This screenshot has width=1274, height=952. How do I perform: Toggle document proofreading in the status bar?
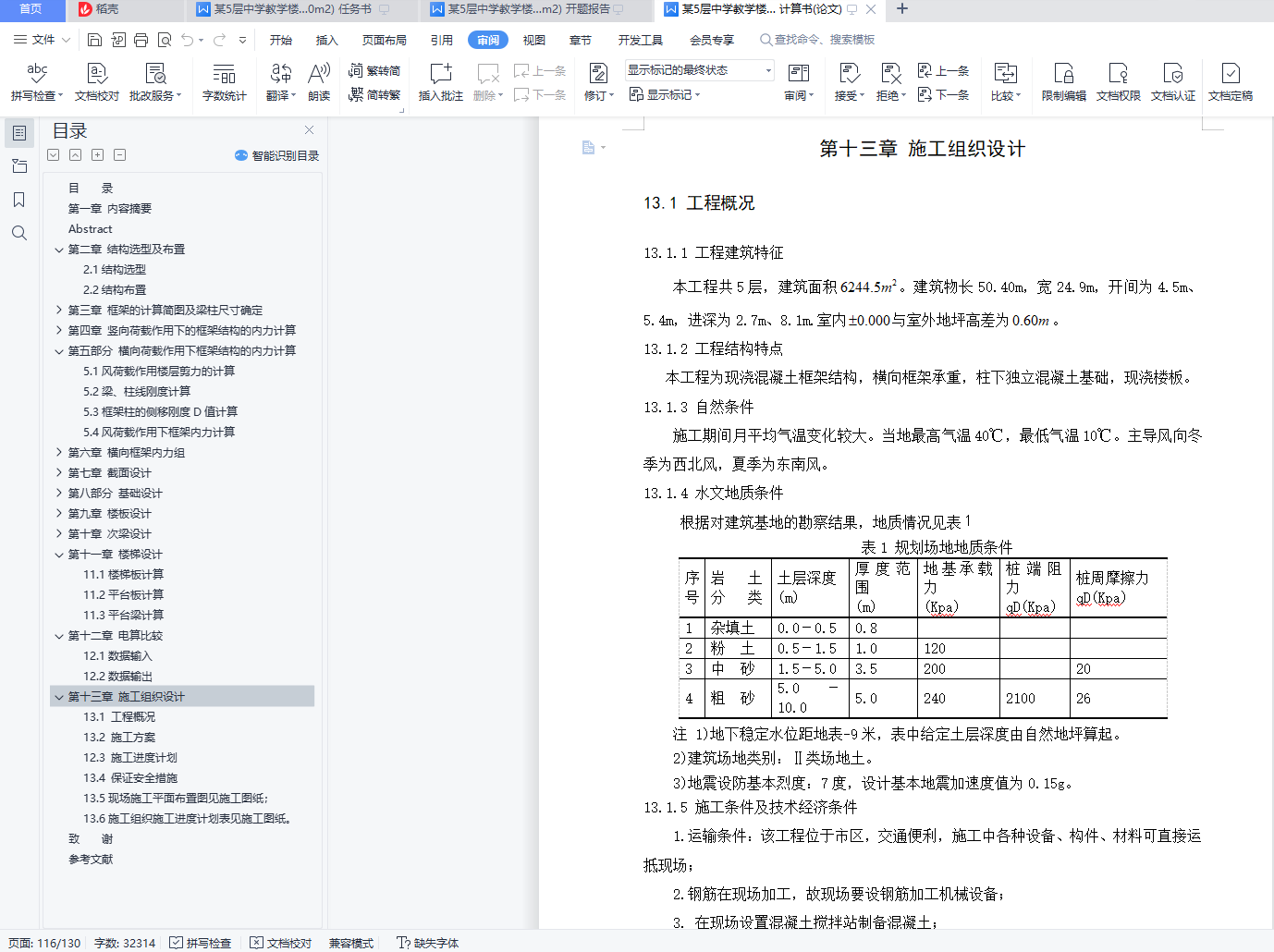point(281,943)
